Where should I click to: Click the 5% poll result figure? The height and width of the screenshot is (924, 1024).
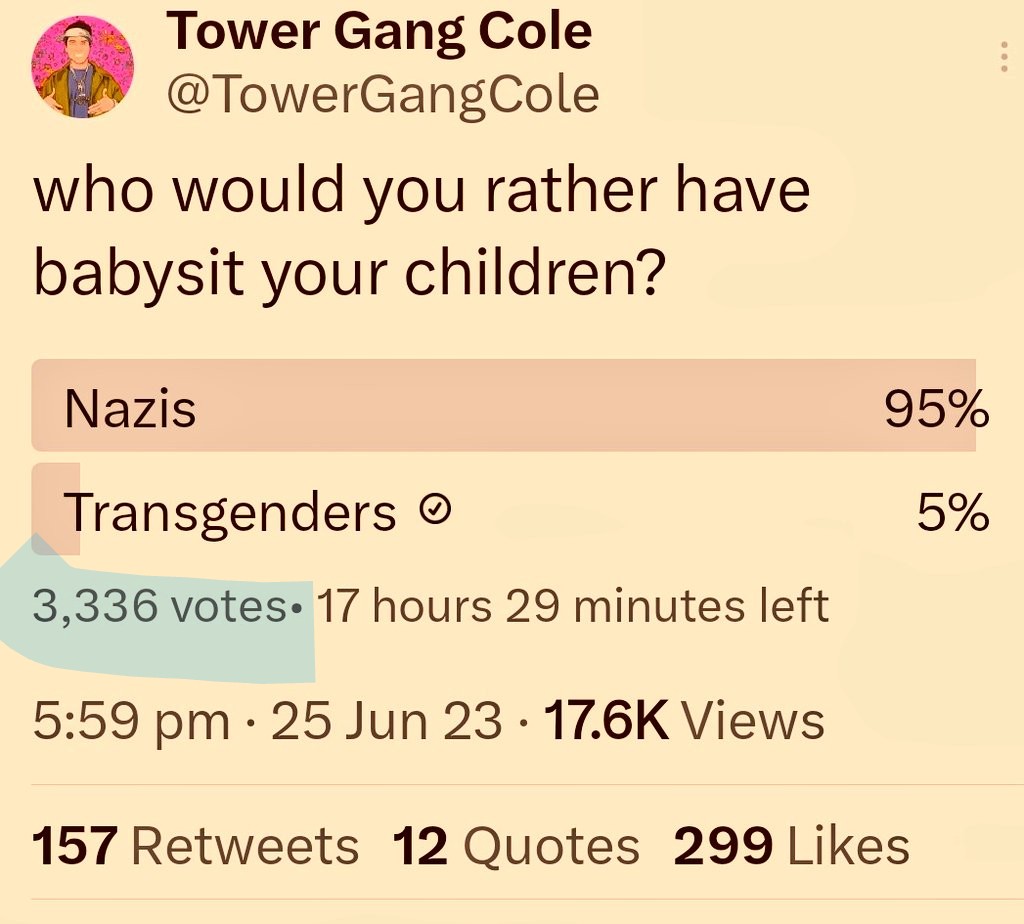953,514
